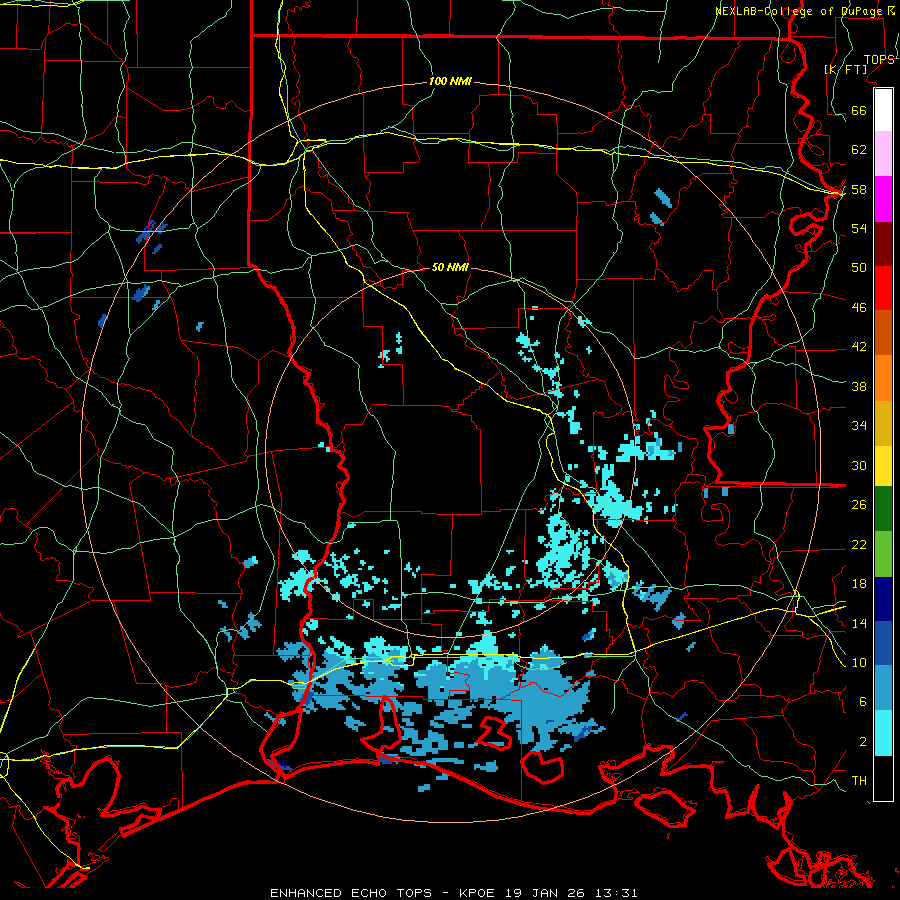Click the magenta legend swatch
The width and height of the screenshot is (900, 900).
[883, 199]
